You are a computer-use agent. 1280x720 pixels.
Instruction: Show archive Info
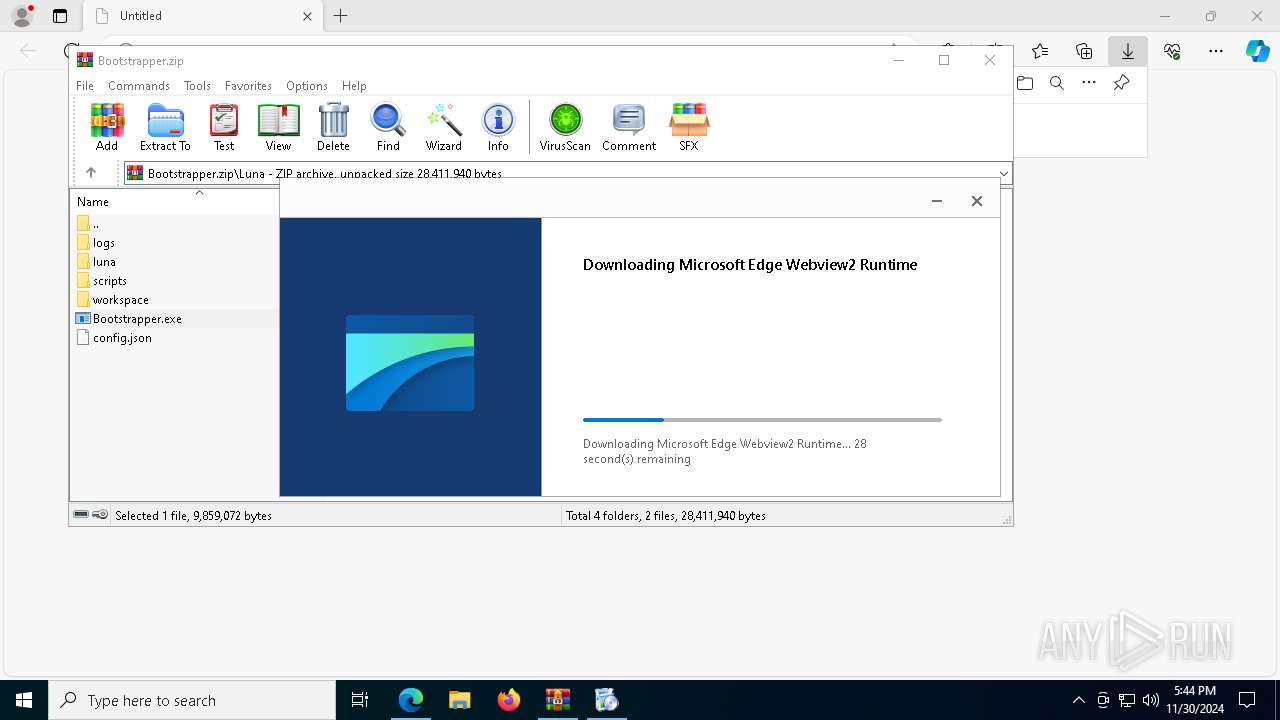point(498,127)
